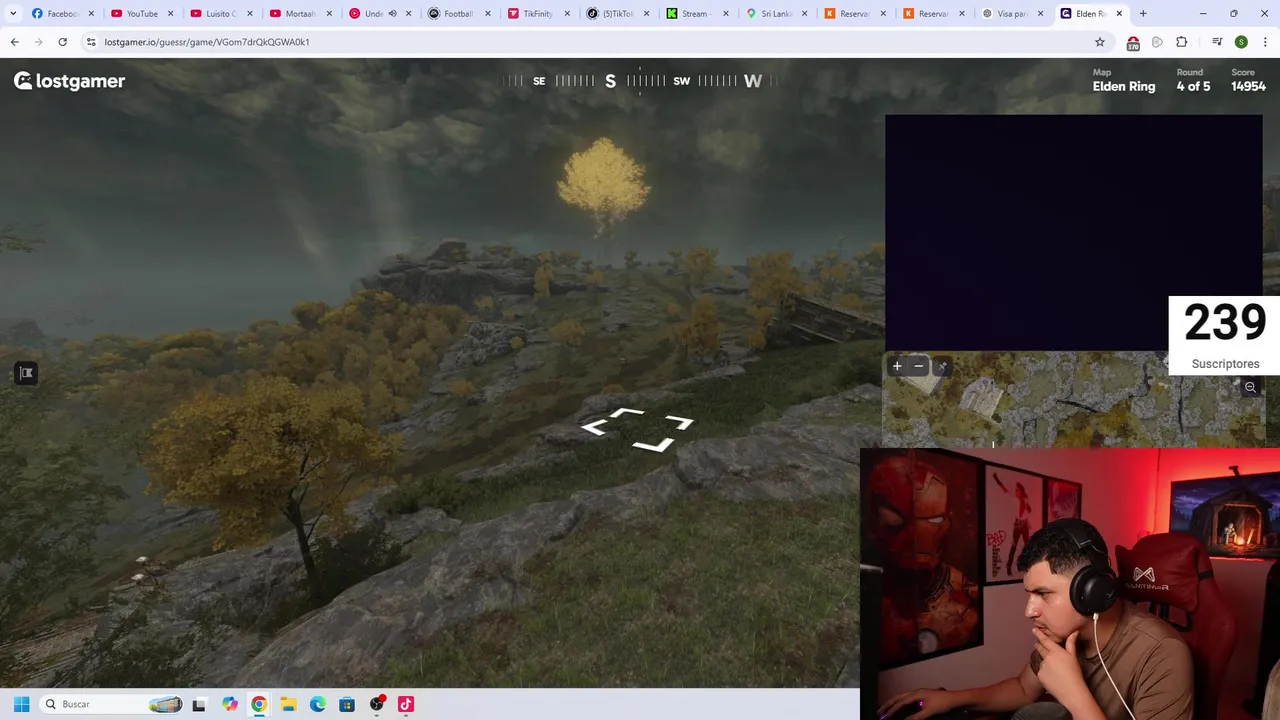The image size is (1280, 720).
Task: Click the lostgamer logo
Action: pyautogui.click(x=69, y=81)
